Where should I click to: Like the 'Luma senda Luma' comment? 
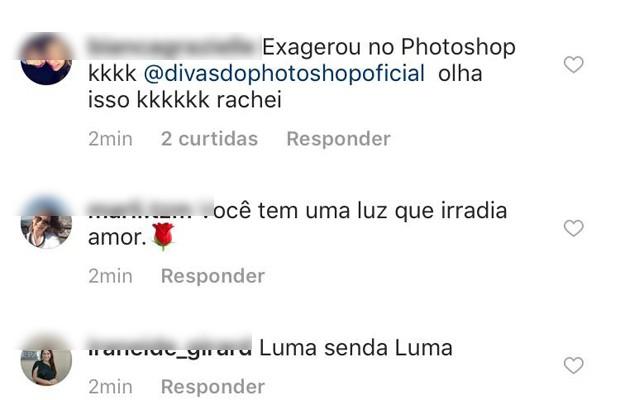tap(573, 365)
